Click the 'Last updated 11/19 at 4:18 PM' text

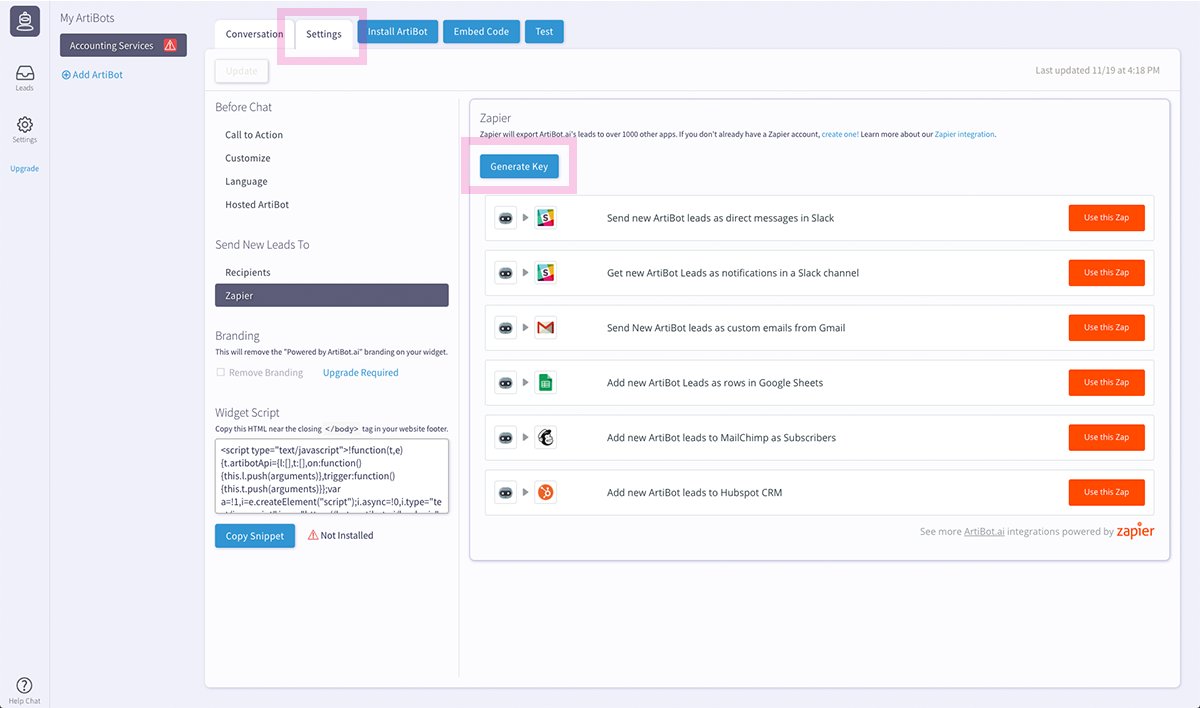pos(1098,71)
